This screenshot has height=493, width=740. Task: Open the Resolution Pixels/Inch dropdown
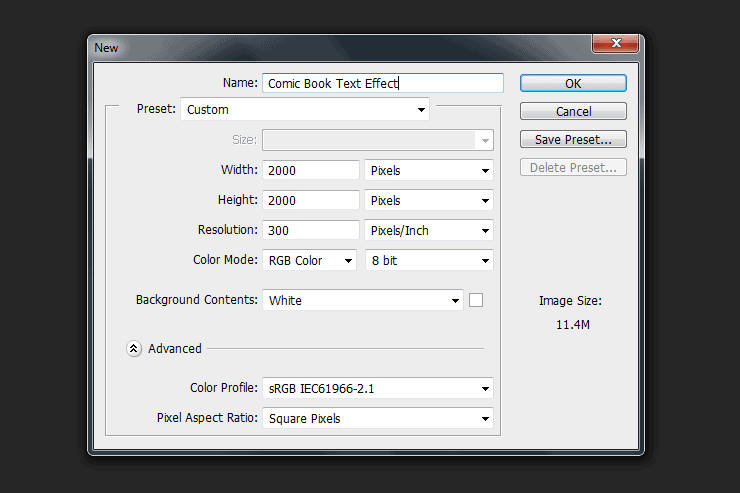429,231
